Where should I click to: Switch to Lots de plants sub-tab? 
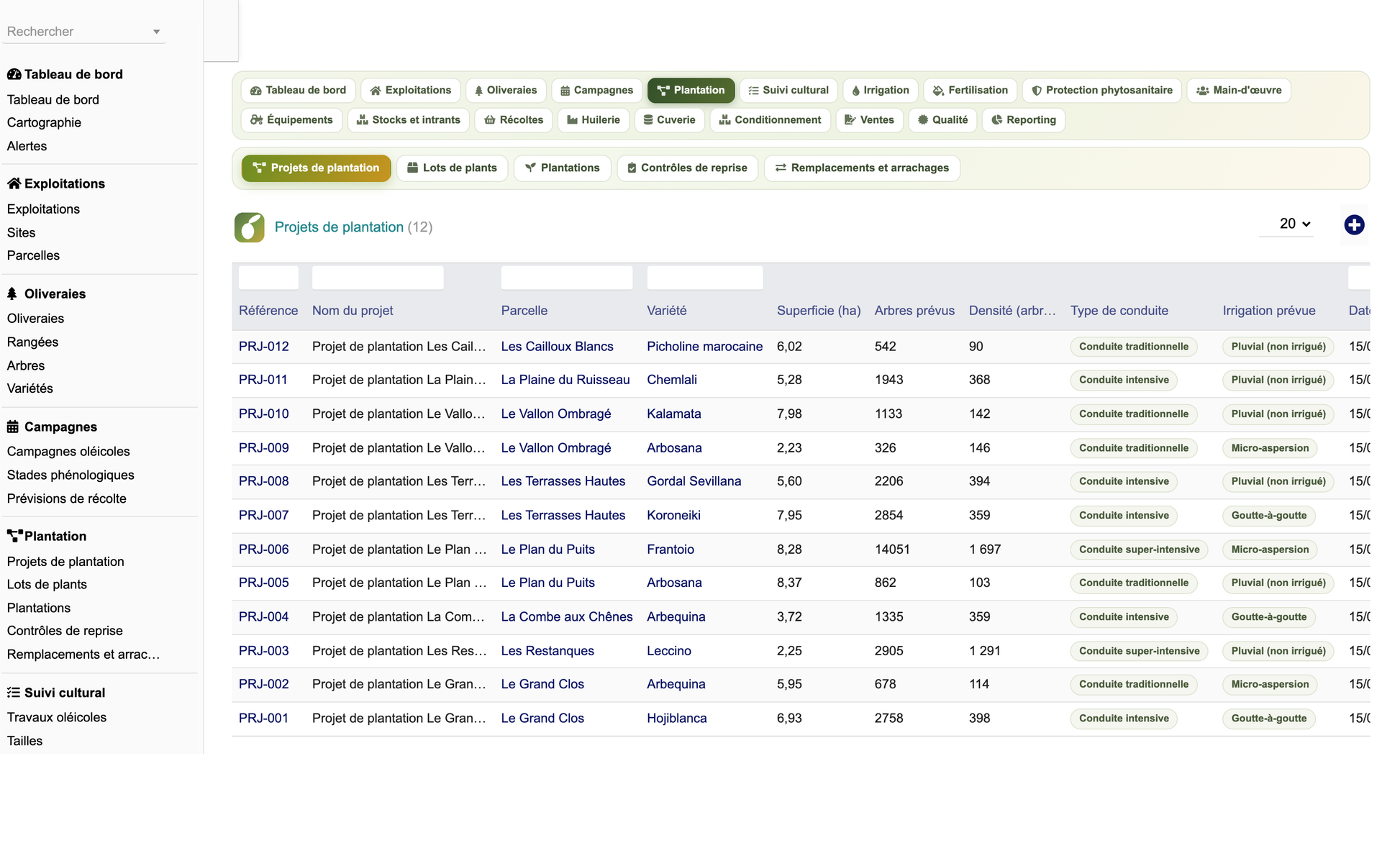pos(452,168)
